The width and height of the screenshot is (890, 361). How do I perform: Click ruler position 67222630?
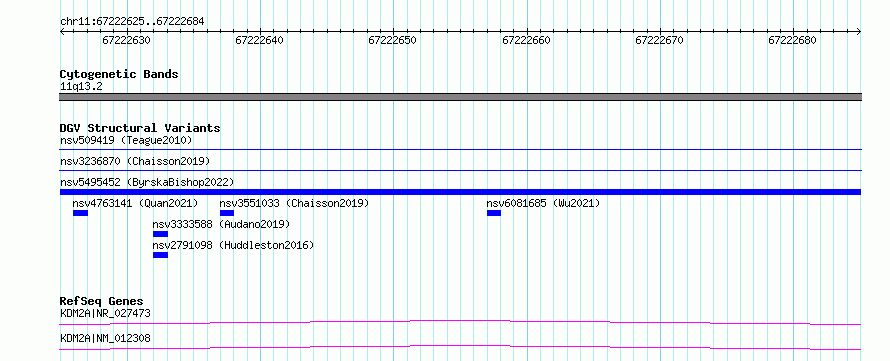[x=126, y=40]
